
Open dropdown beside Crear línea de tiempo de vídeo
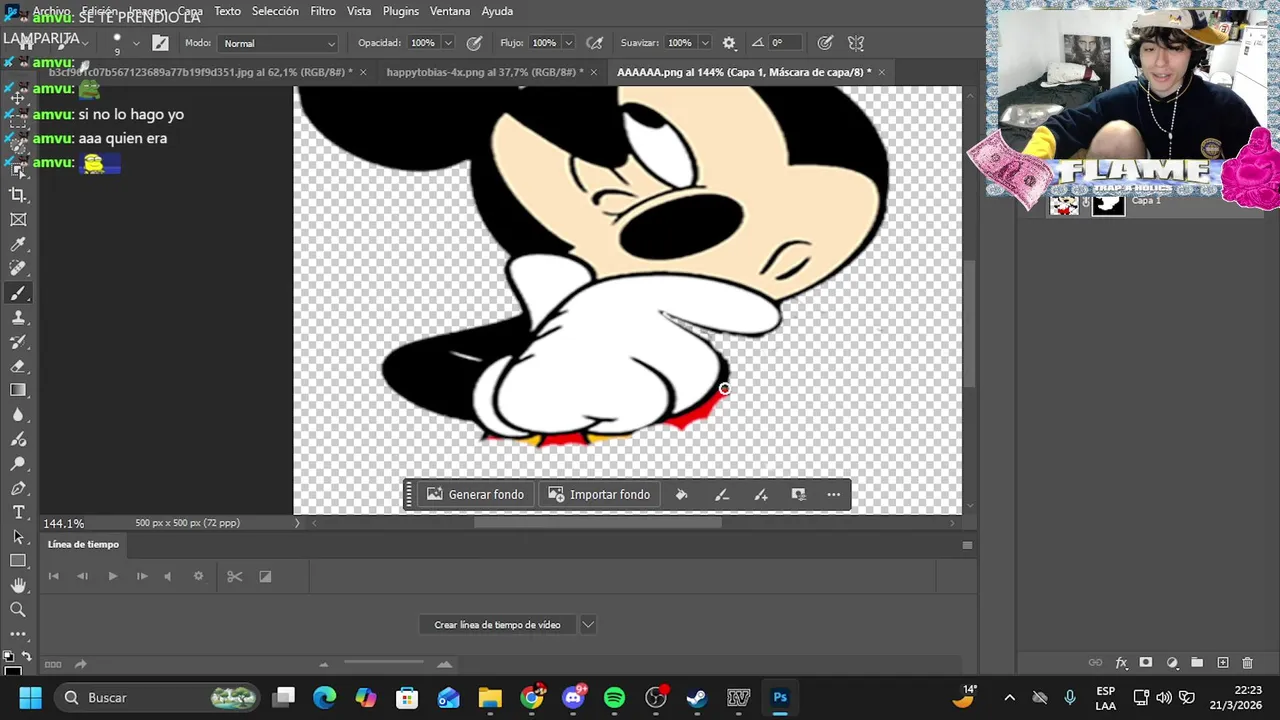click(x=588, y=625)
